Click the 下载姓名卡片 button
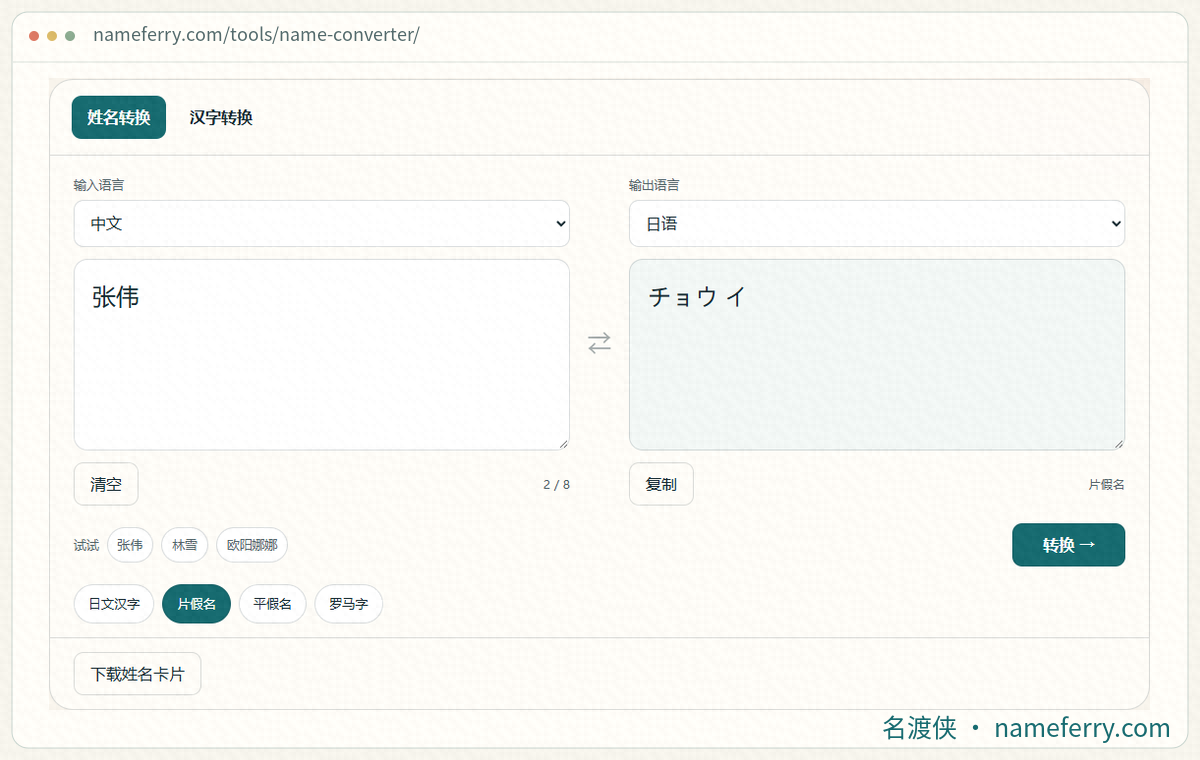Screen dimensions: 1200x760 pos(138,674)
